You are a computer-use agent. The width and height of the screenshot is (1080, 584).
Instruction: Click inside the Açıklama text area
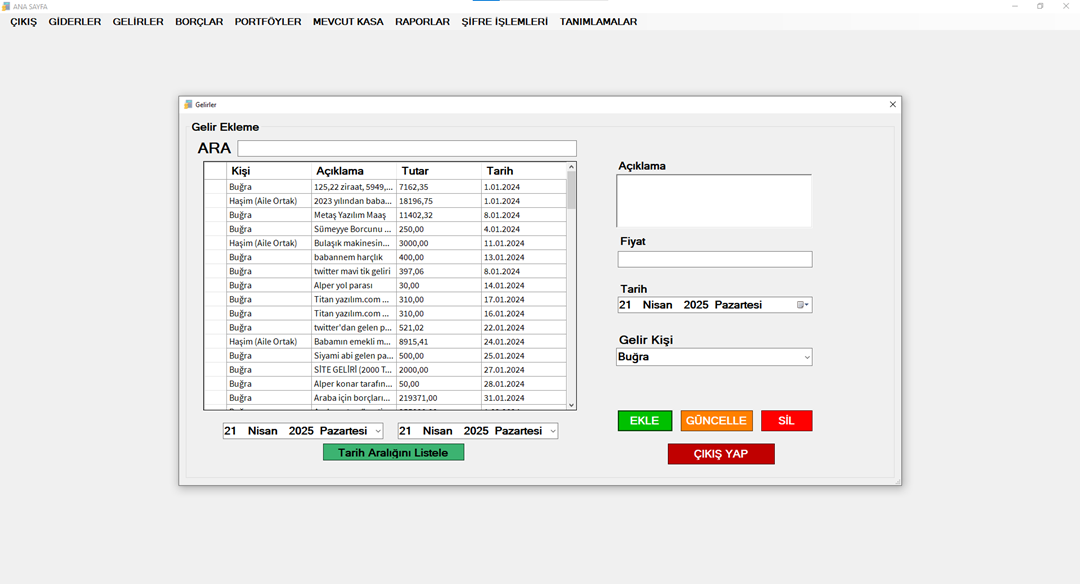pos(713,201)
